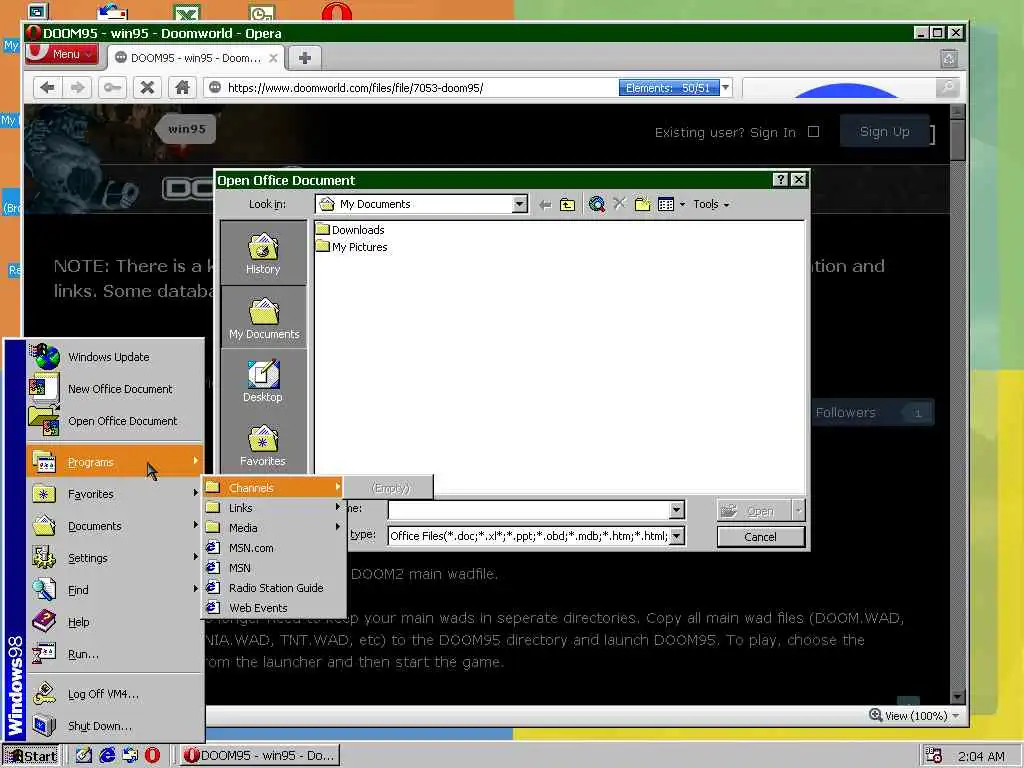Click the dialog help question-mark button
The image size is (1024, 768).
tap(780, 180)
